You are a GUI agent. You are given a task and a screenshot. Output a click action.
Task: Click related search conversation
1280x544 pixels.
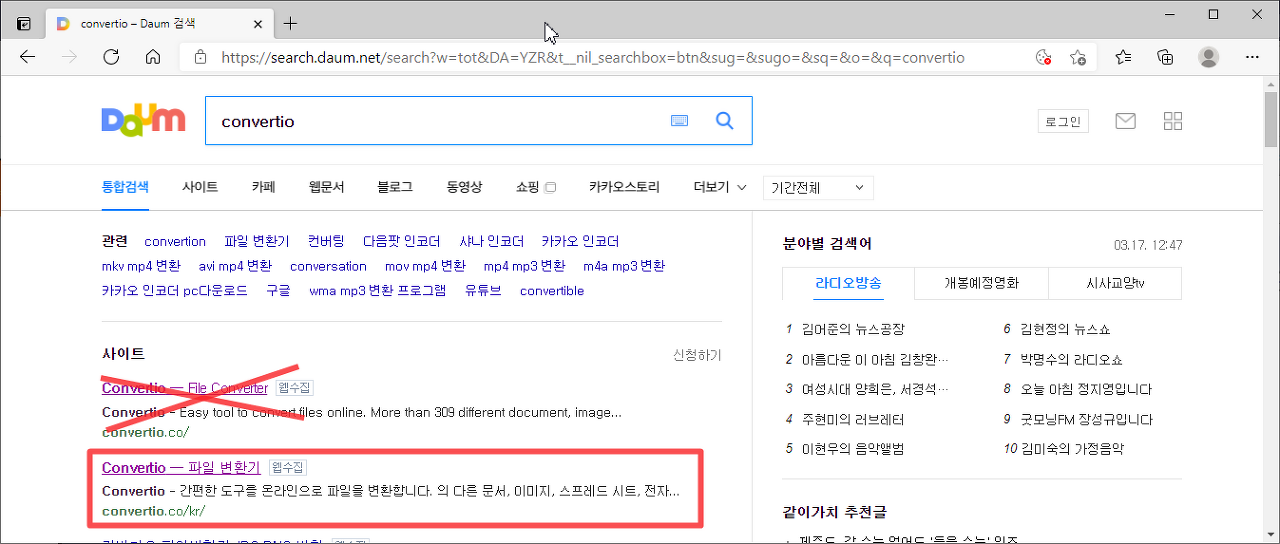click(328, 266)
